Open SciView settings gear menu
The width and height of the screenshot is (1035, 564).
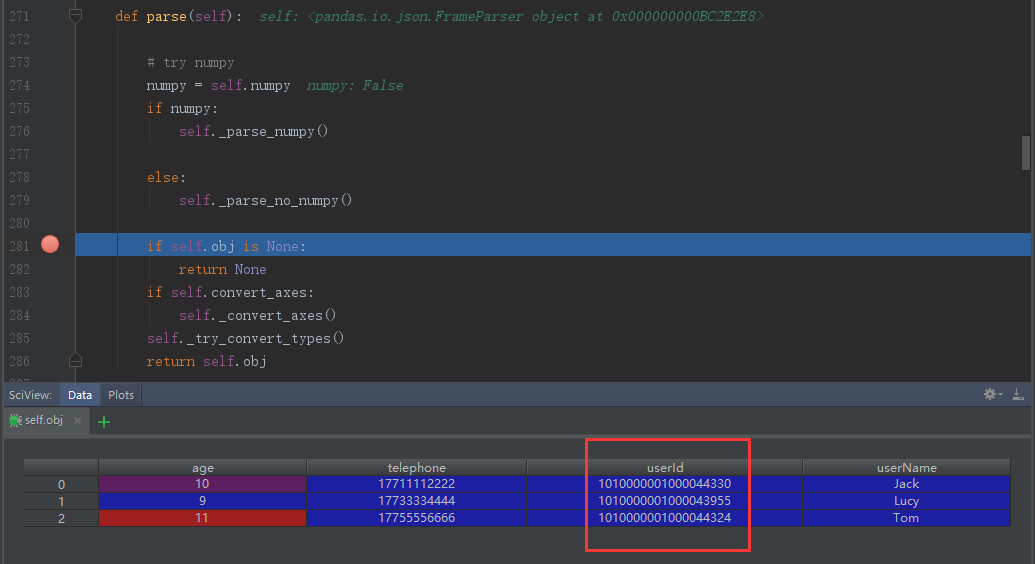[992, 395]
